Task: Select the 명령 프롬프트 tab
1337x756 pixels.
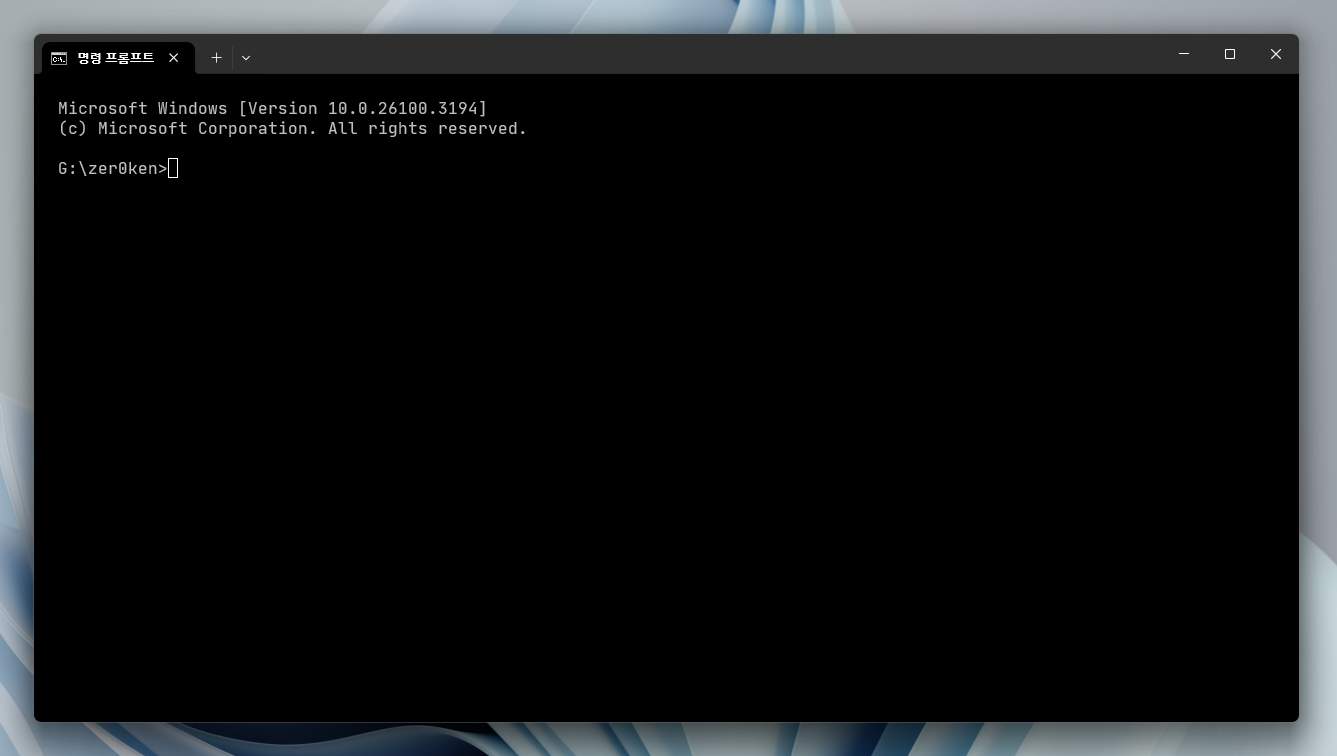Action: [118, 58]
